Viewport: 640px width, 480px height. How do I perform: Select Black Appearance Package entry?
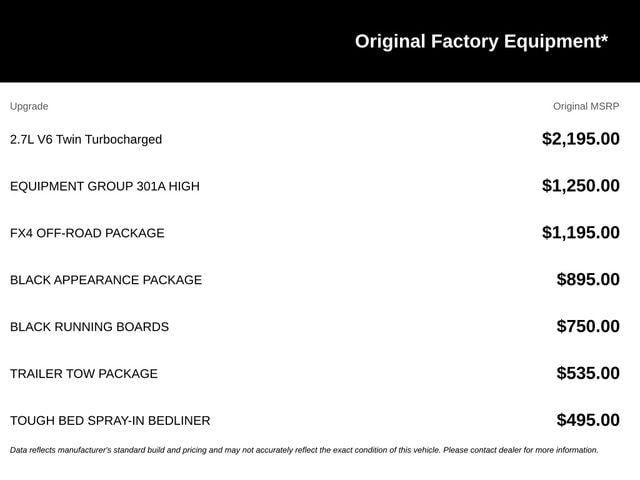pyautogui.click(x=106, y=280)
